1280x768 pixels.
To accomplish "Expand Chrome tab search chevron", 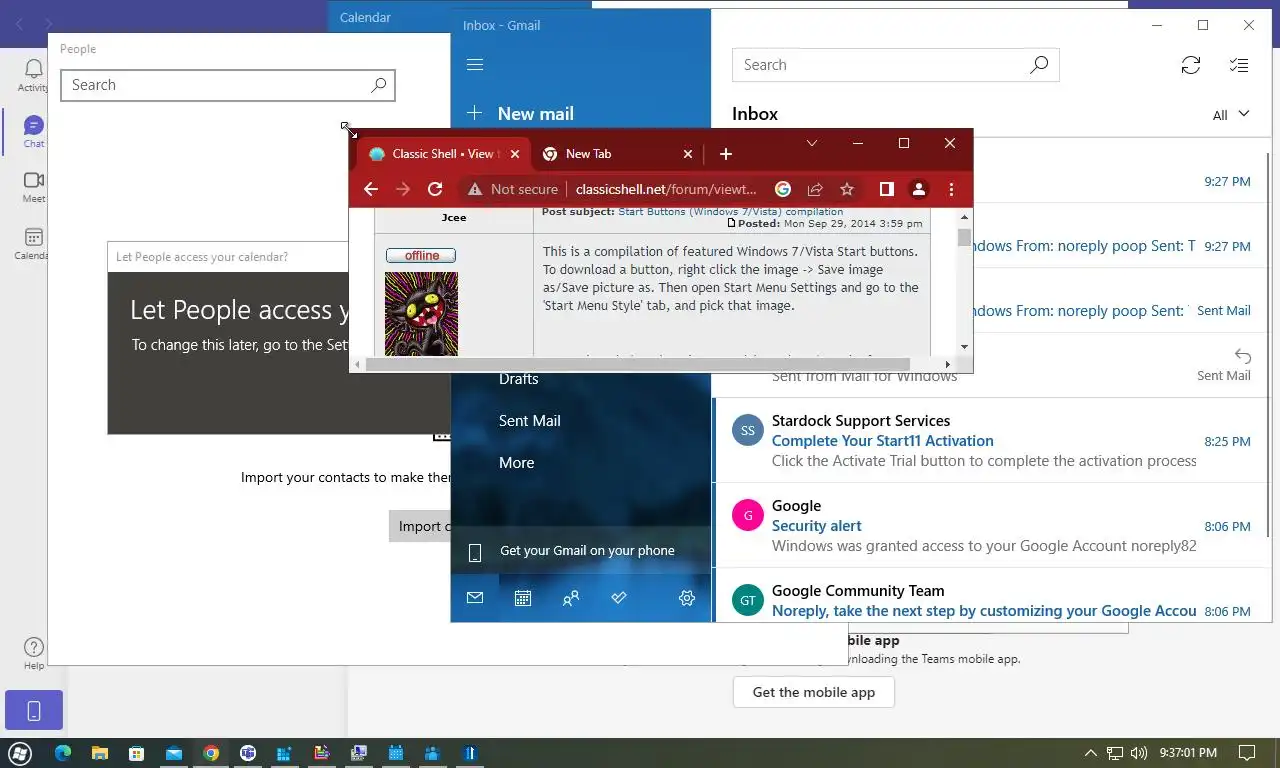I will tap(812, 143).
